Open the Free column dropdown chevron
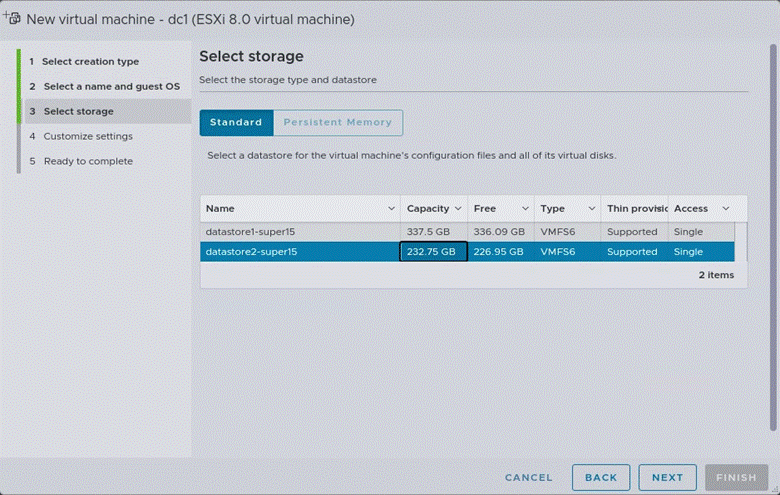This screenshot has width=780, height=495. [525, 208]
